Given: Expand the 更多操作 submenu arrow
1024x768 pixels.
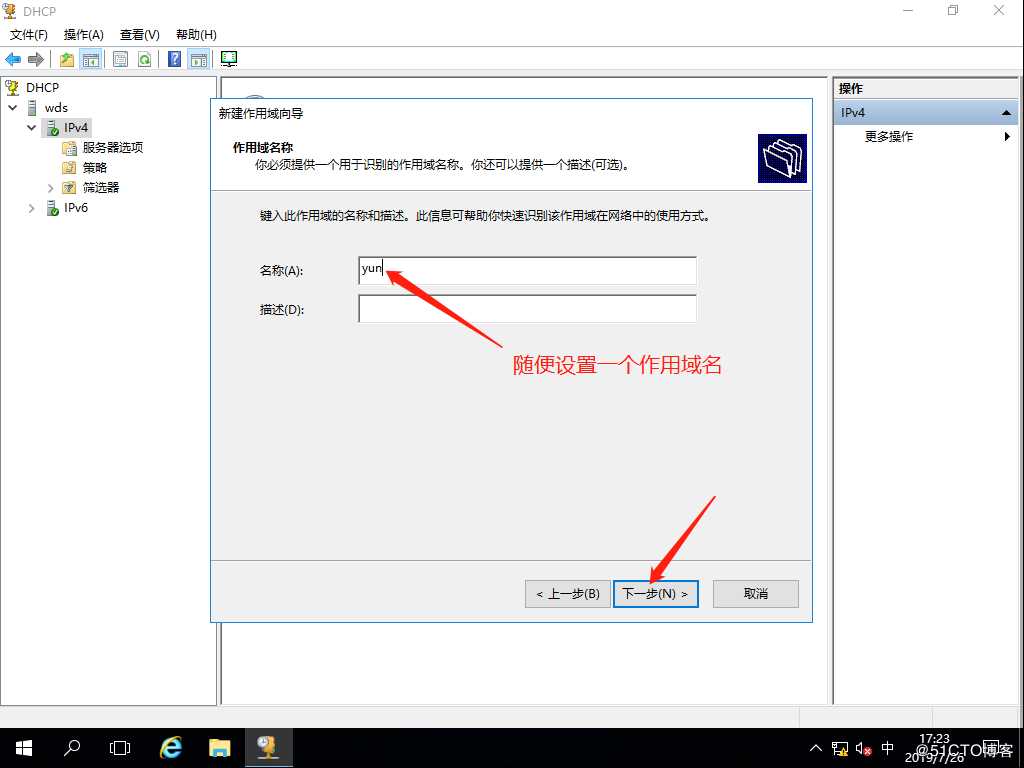Looking at the screenshot, I should (1007, 136).
